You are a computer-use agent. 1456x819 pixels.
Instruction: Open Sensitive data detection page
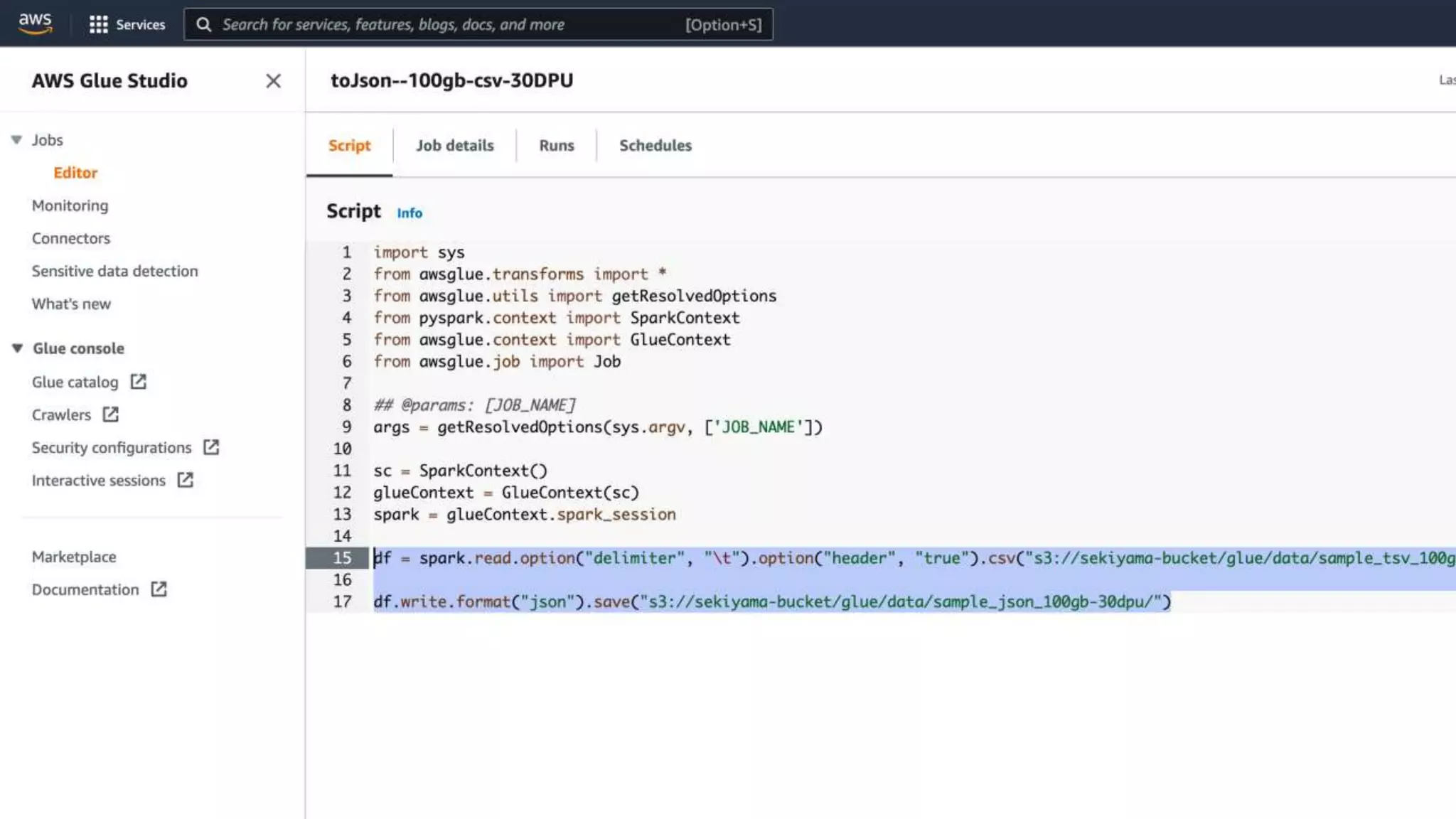click(114, 271)
